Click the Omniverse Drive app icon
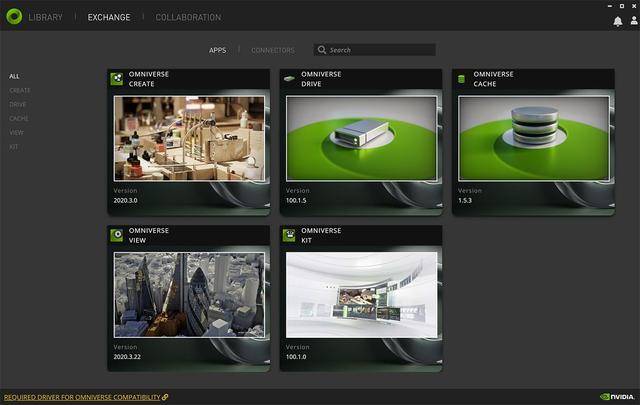Viewport: 640px width, 405px height. pyautogui.click(x=289, y=78)
